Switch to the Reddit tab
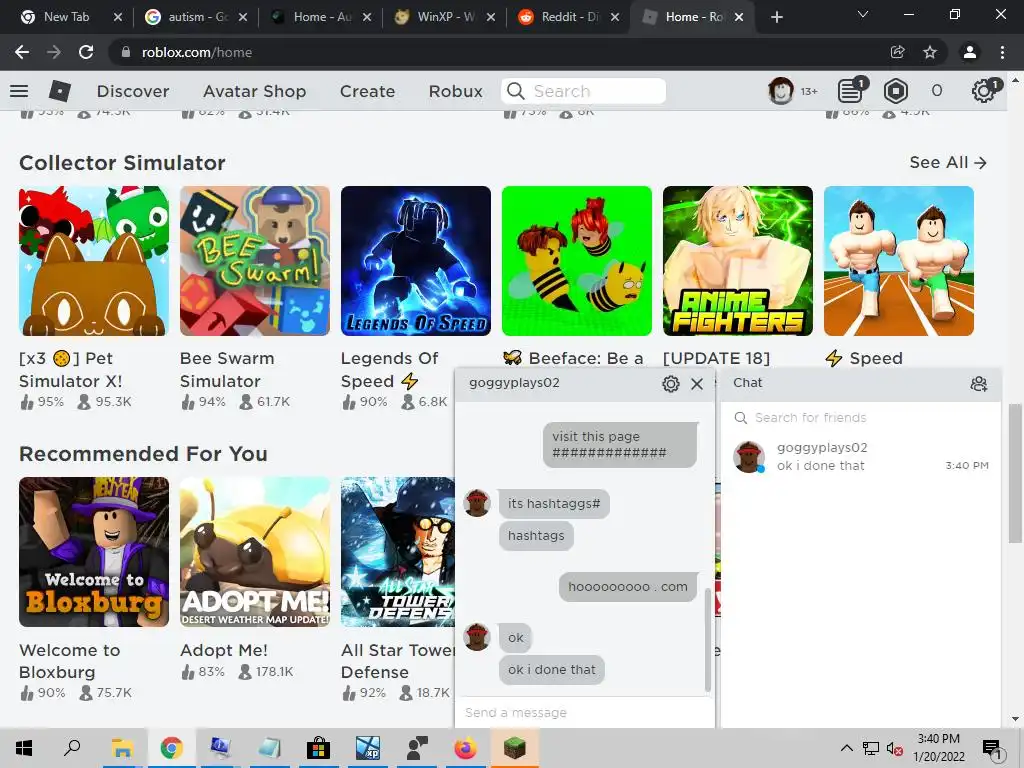The height and width of the screenshot is (768, 1024). click(569, 17)
